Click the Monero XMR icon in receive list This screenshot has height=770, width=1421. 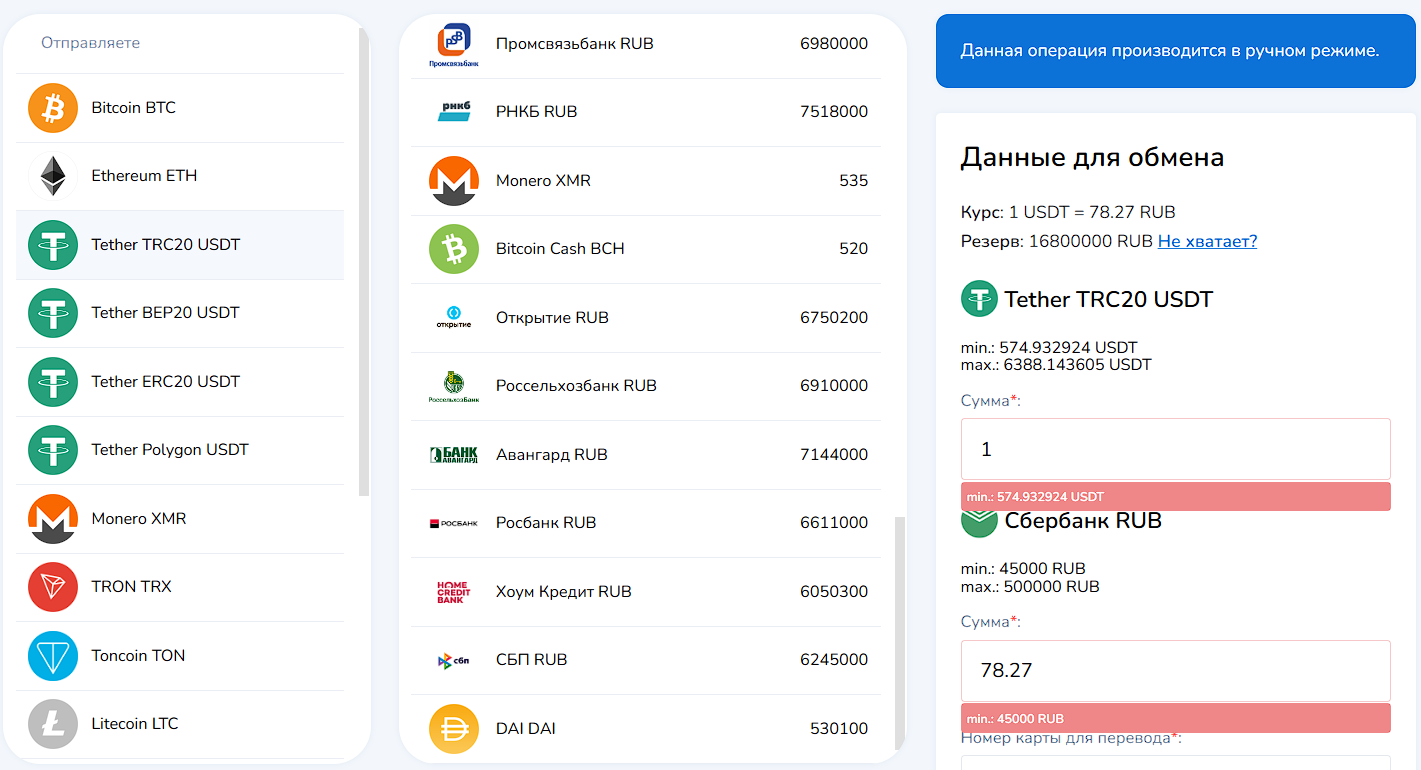click(x=454, y=181)
